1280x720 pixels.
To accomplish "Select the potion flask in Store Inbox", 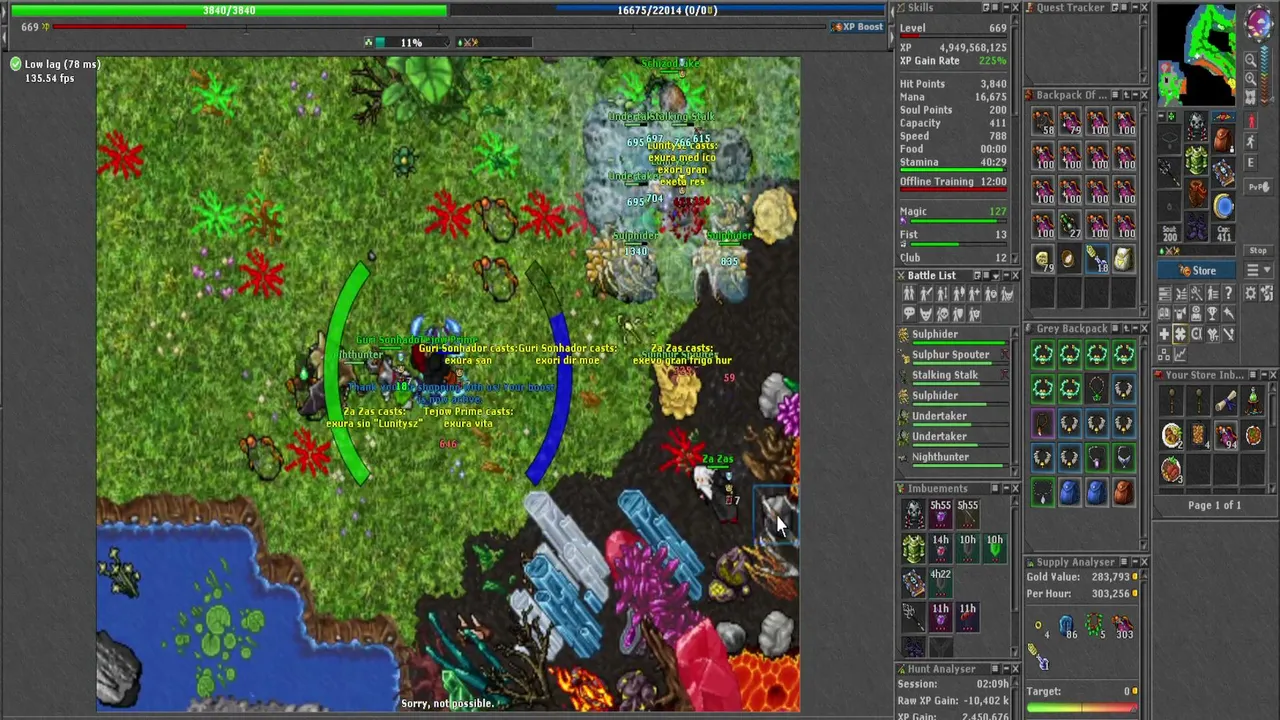I will tap(1253, 402).
